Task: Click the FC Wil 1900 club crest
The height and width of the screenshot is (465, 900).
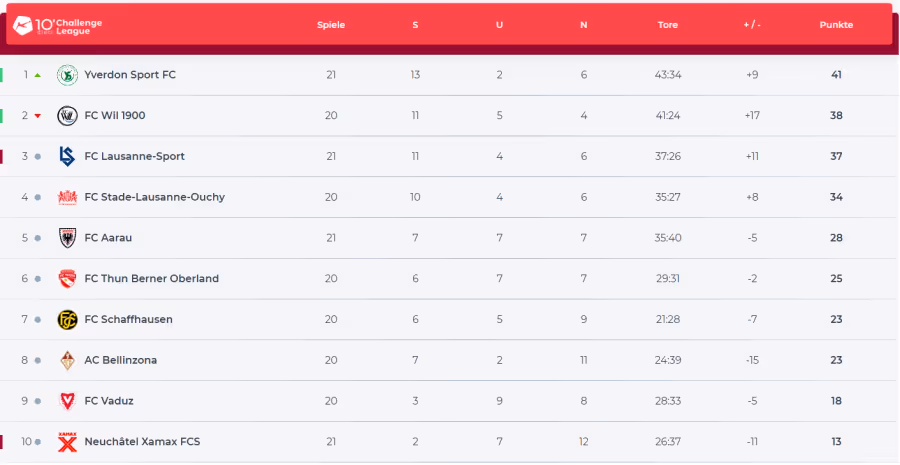Action: (x=67, y=115)
